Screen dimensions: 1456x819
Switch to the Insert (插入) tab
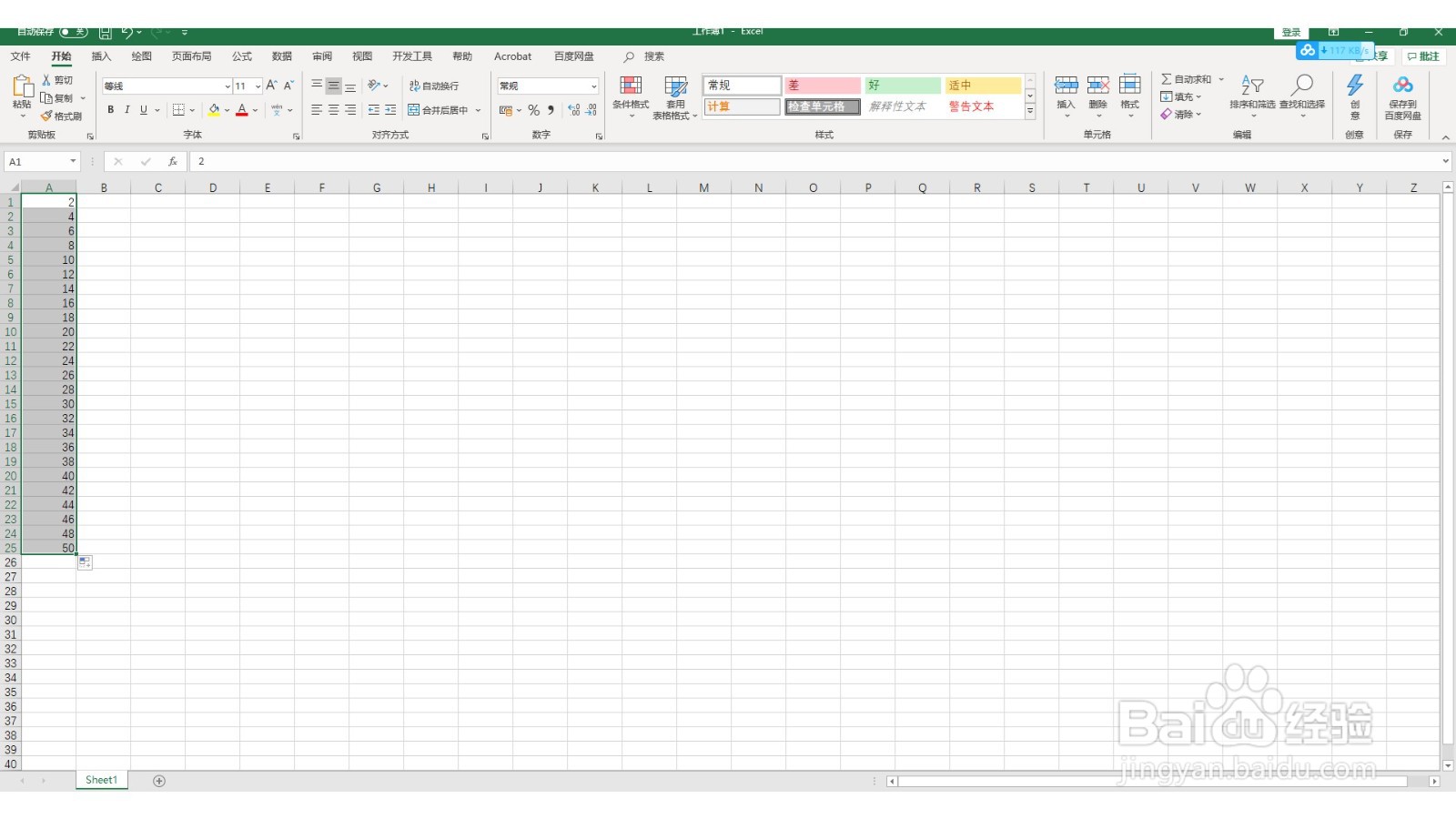click(x=101, y=56)
